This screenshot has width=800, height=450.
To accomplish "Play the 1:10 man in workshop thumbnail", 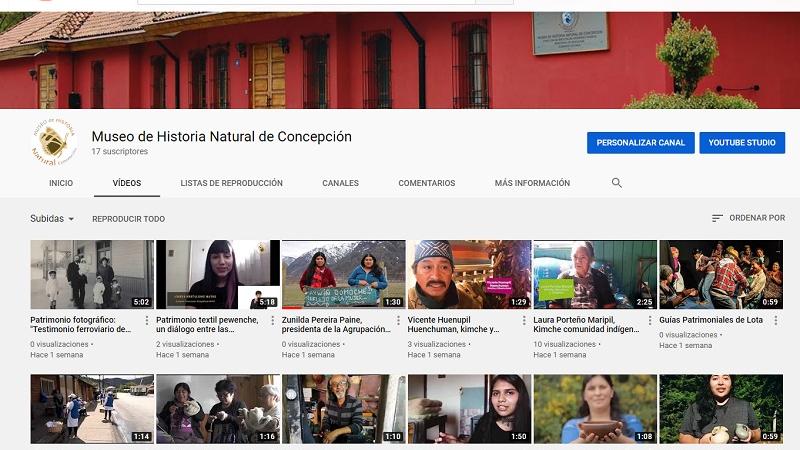I will 343,409.
